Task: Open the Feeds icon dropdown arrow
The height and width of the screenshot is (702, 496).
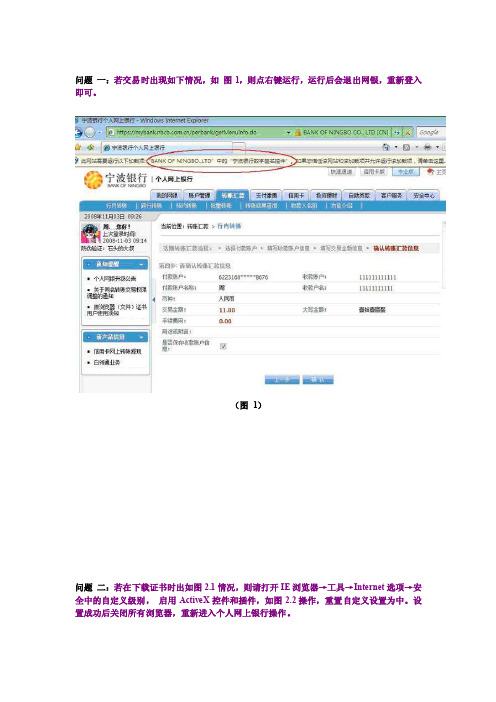Action: click(x=416, y=147)
